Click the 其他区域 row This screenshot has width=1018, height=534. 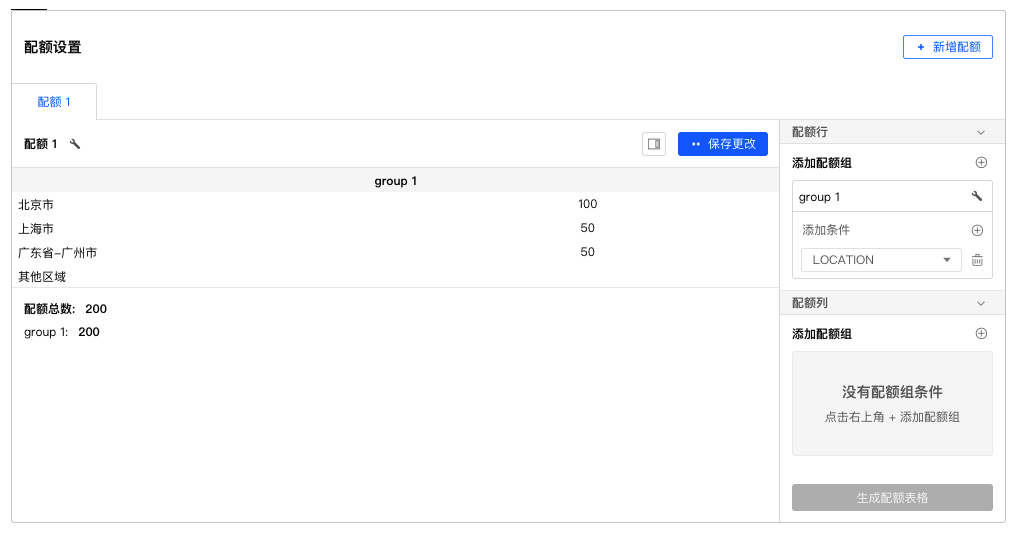(x=395, y=276)
